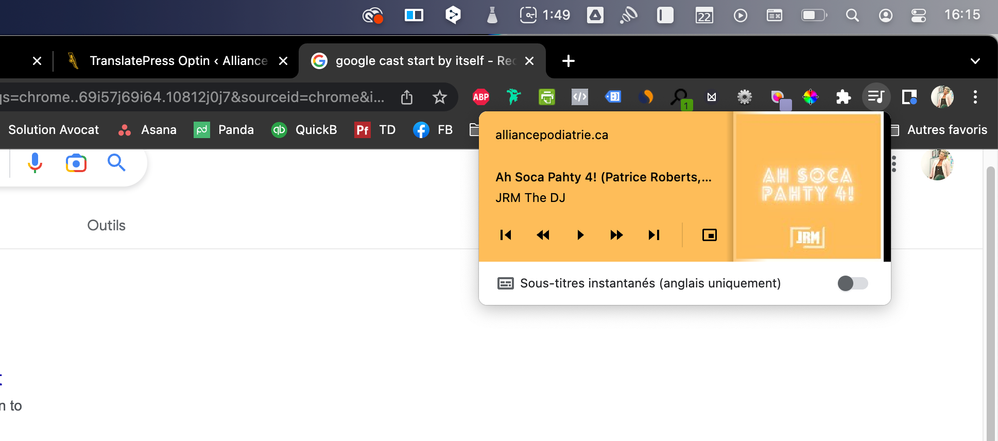998x441 pixels.
Task: Open the Panda bookmark
Action: (x=224, y=130)
